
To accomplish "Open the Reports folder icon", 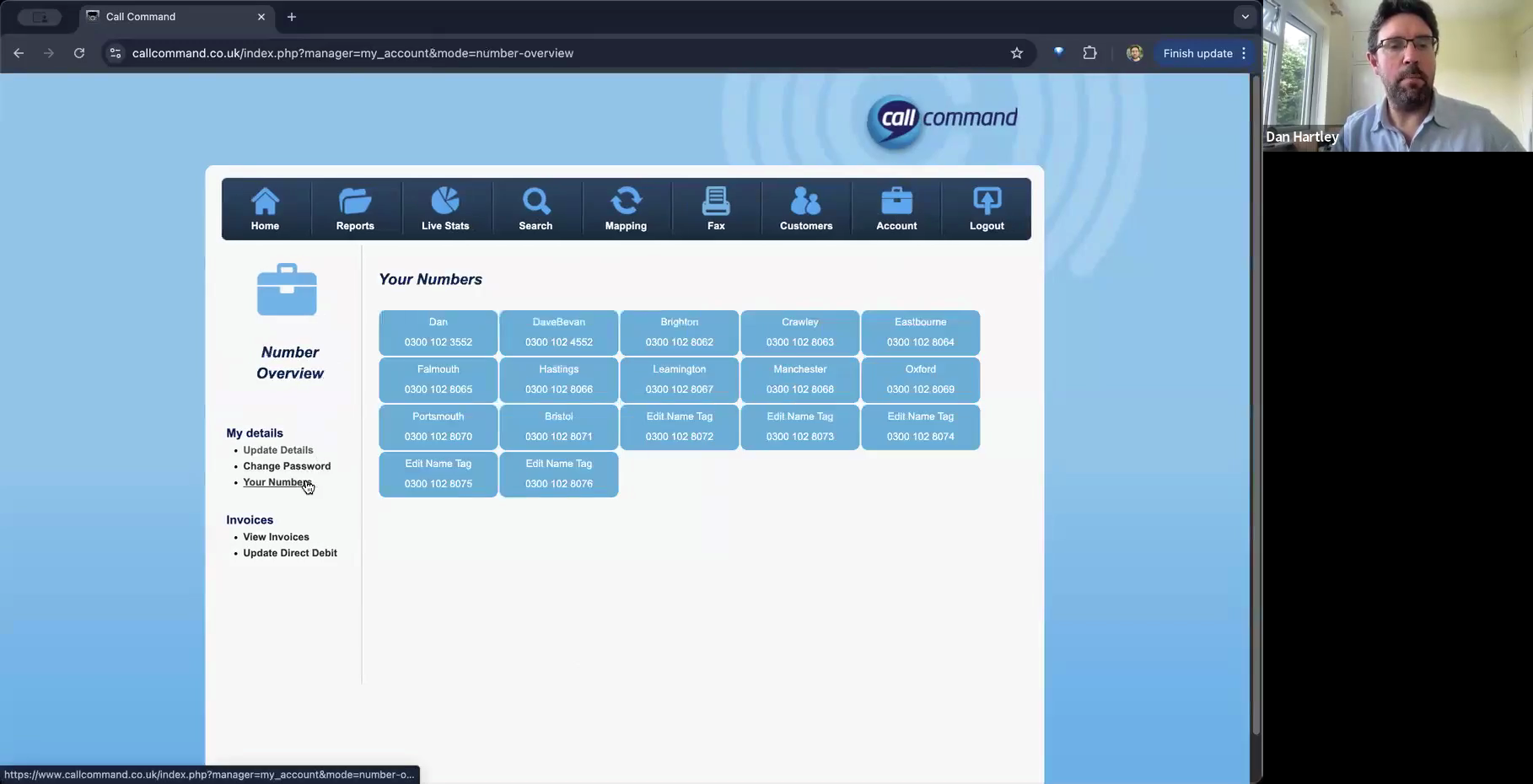I will (x=355, y=208).
